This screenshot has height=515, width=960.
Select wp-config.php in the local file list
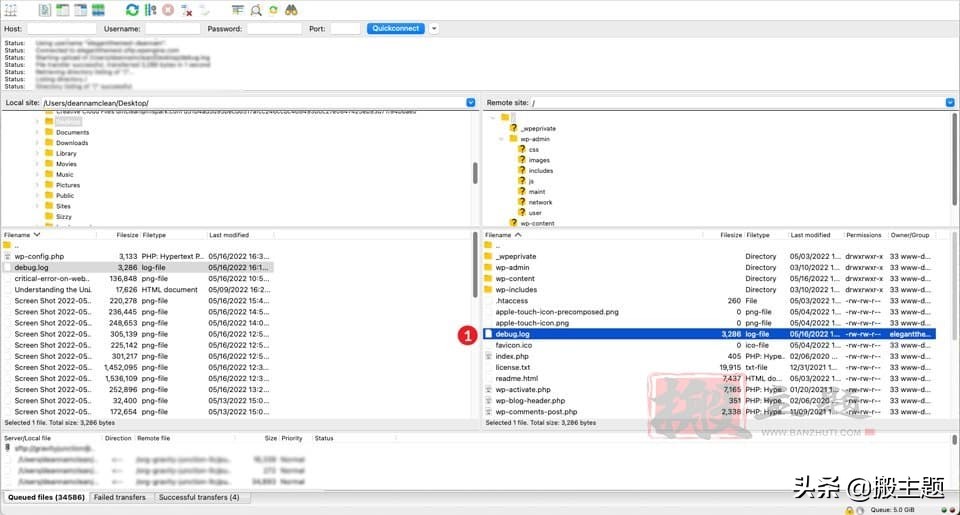39,257
